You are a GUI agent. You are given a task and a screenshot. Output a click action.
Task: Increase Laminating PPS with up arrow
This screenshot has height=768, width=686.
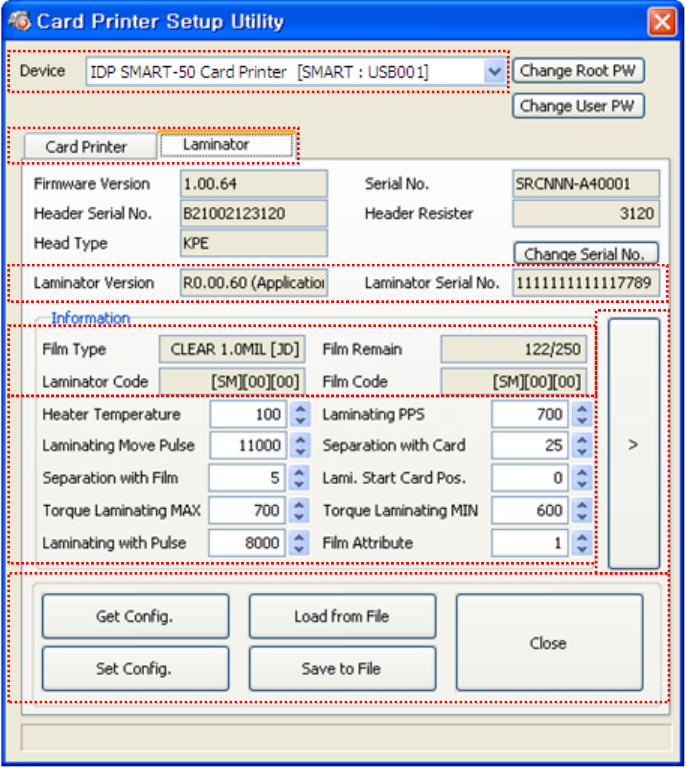(582, 408)
